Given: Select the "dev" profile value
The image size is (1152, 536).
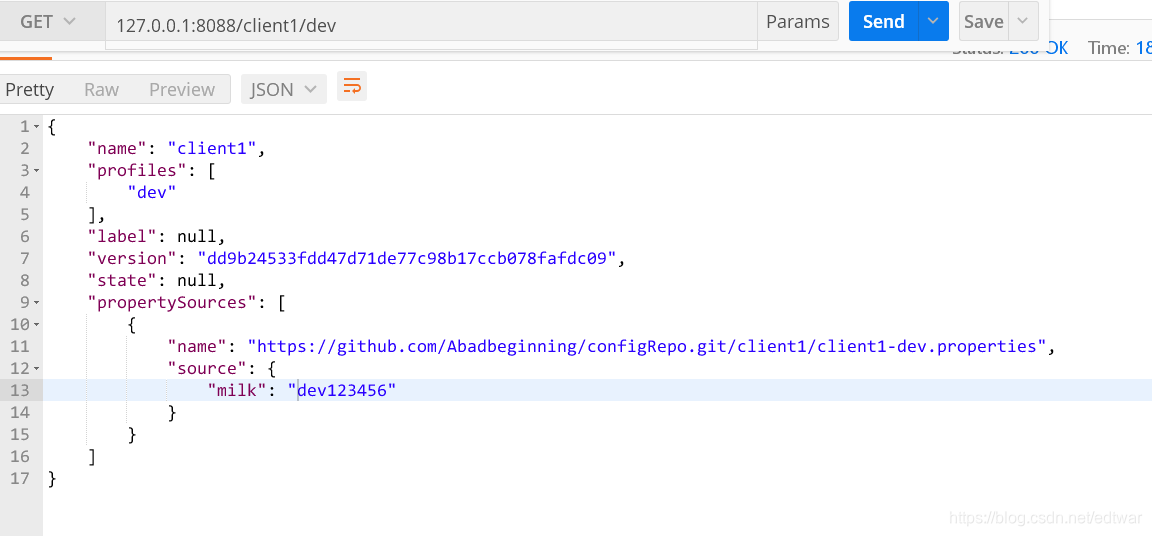Looking at the screenshot, I should pyautogui.click(x=152, y=192).
